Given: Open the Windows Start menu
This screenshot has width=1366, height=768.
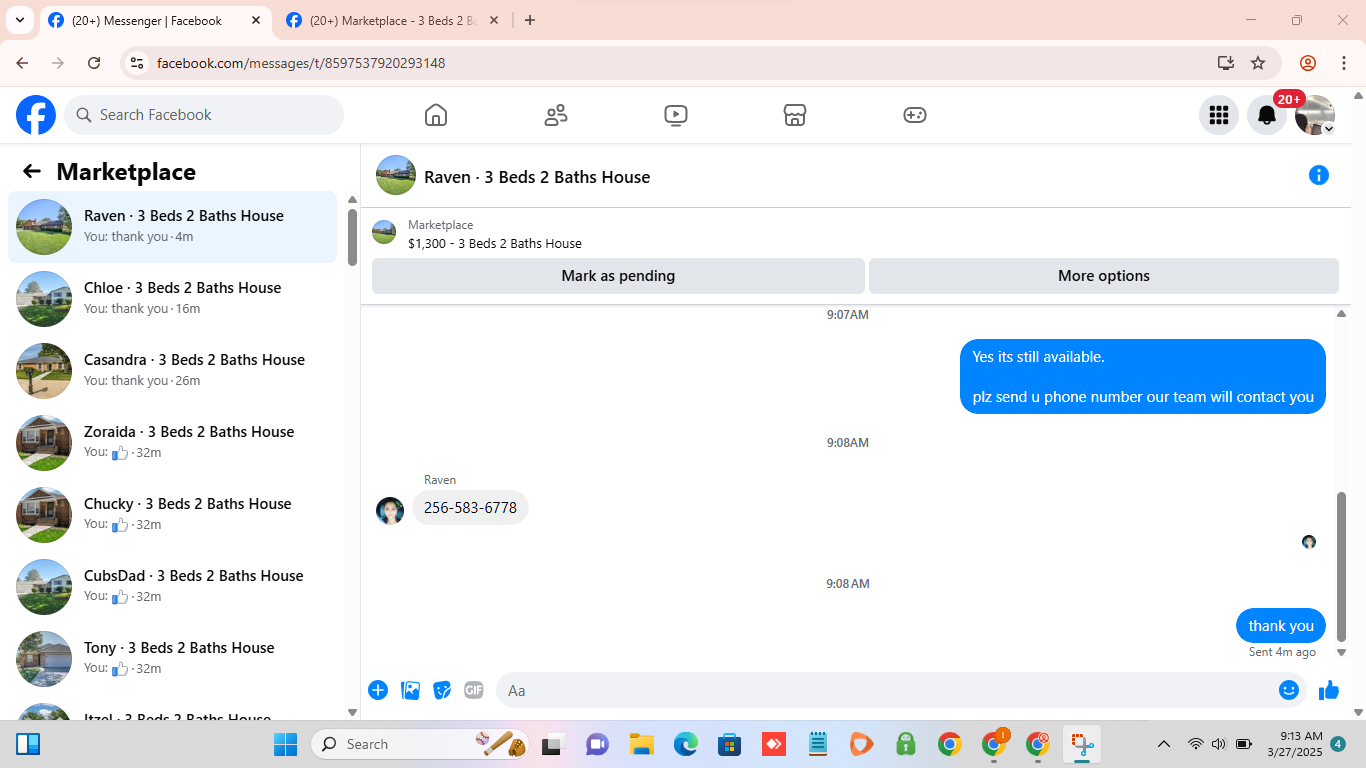Looking at the screenshot, I should pos(285,744).
